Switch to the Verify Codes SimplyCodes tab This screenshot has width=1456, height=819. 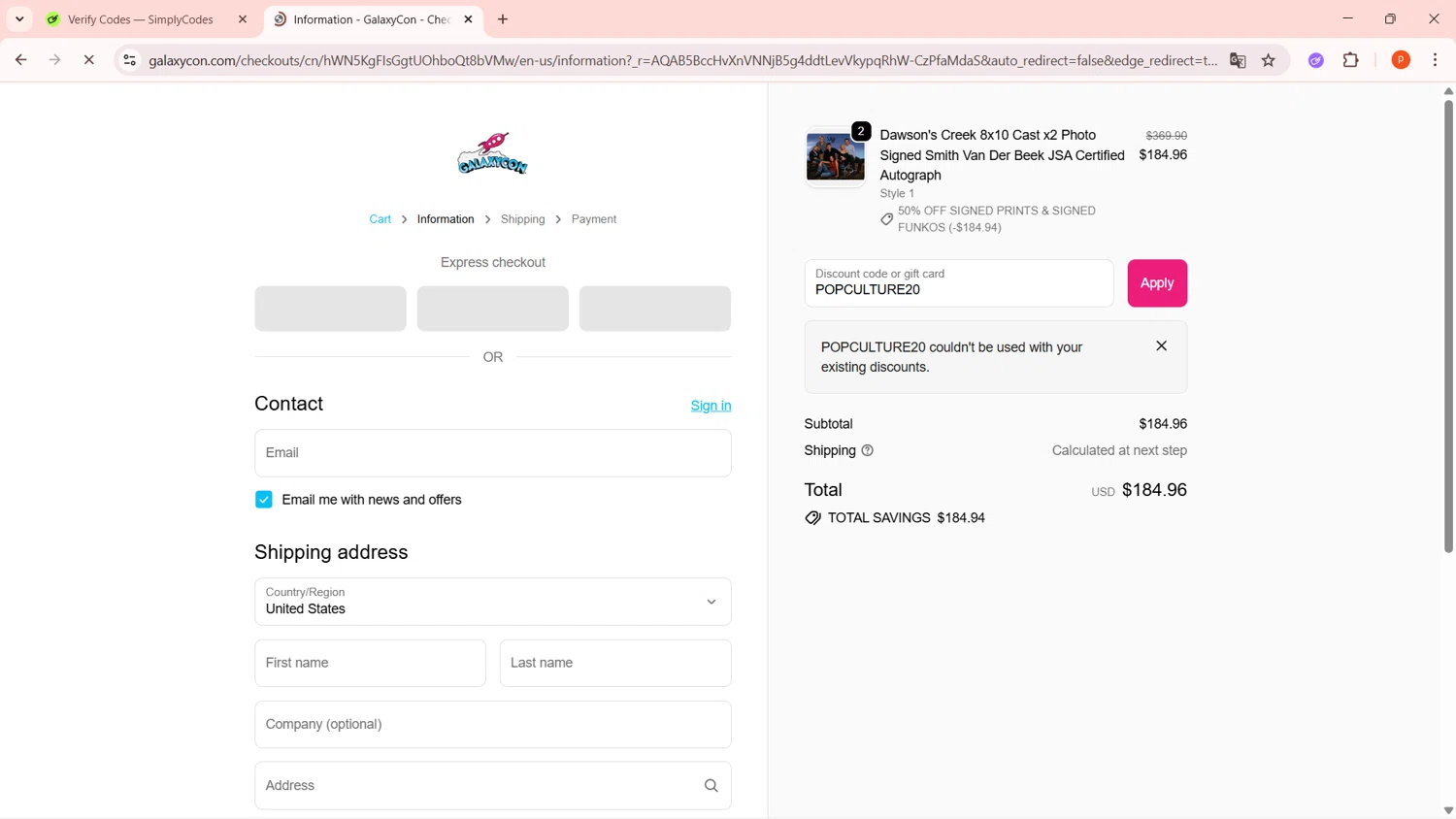point(140,19)
